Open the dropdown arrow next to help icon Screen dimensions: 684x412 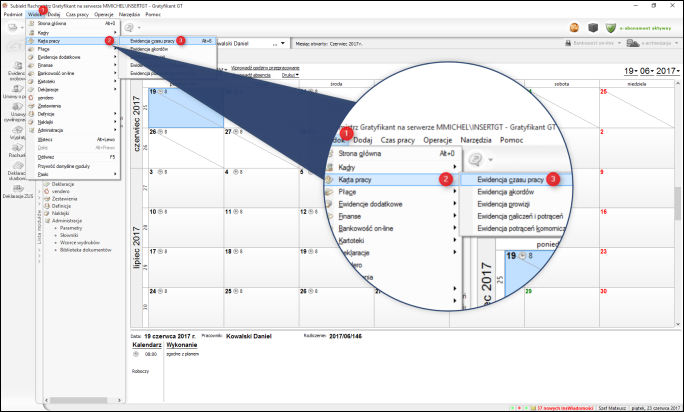click(x=139, y=27)
